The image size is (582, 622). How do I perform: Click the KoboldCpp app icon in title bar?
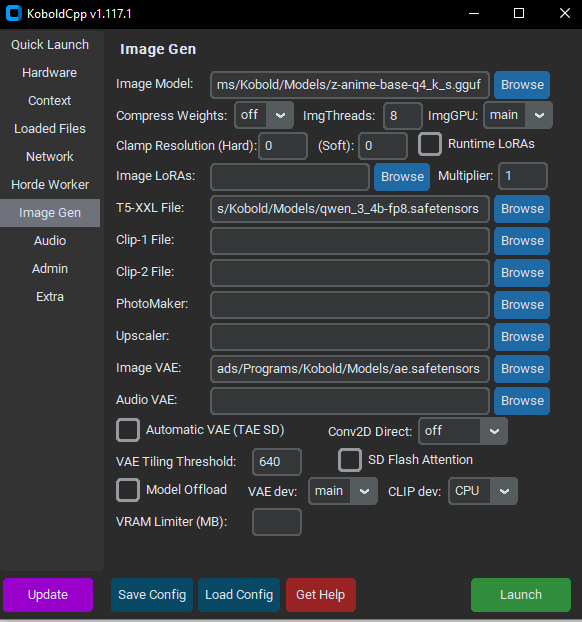pyautogui.click(x=13, y=13)
